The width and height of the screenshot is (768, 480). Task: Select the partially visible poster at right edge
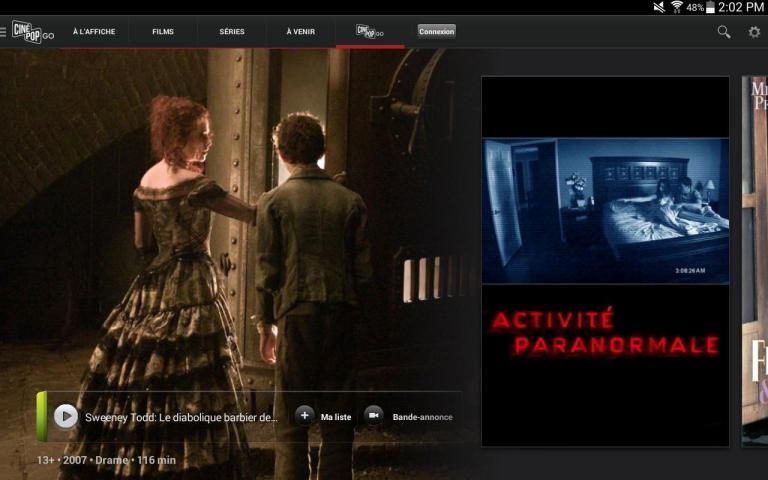(x=755, y=261)
